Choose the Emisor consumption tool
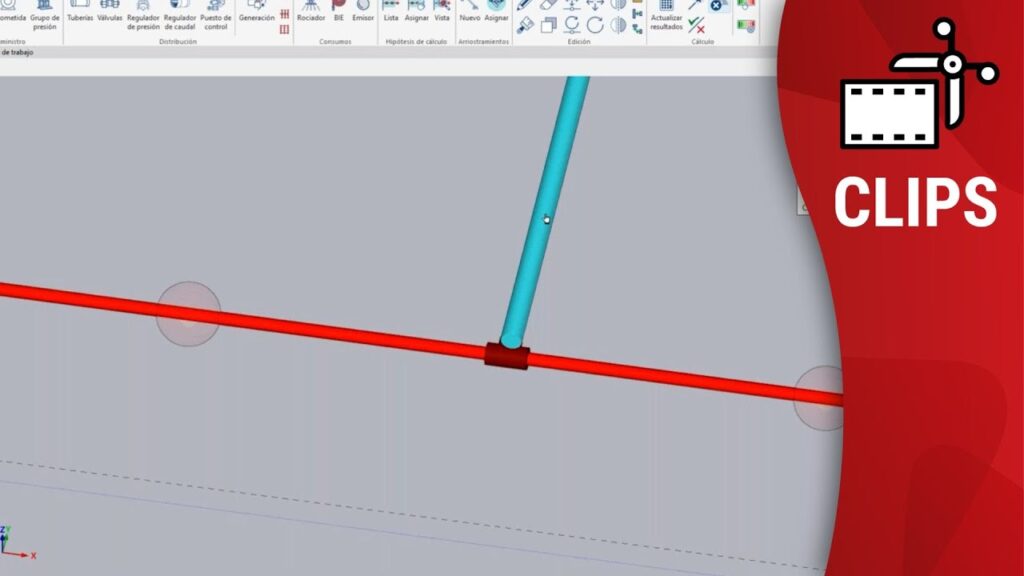Image resolution: width=1024 pixels, height=576 pixels. coord(363,10)
